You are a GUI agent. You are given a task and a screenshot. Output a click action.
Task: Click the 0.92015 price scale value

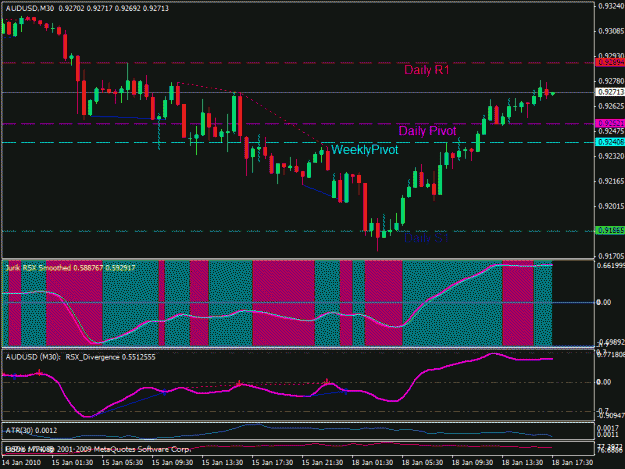[x=611, y=206]
